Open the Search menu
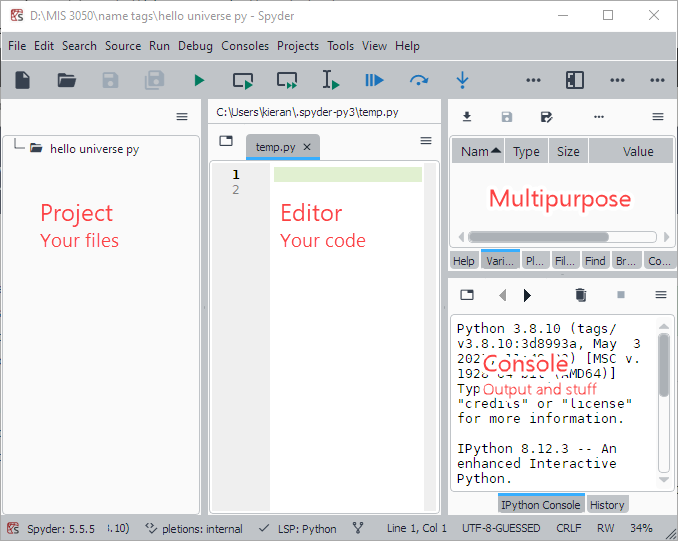678x541 pixels. click(x=79, y=46)
